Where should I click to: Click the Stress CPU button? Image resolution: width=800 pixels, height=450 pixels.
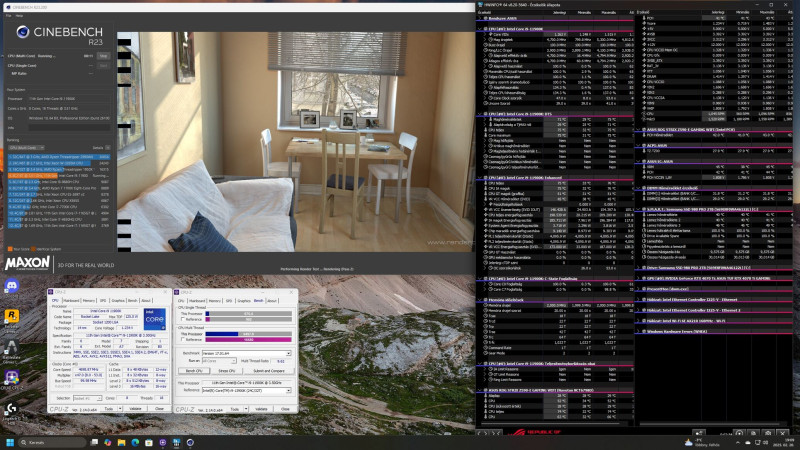pyautogui.click(x=227, y=370)
